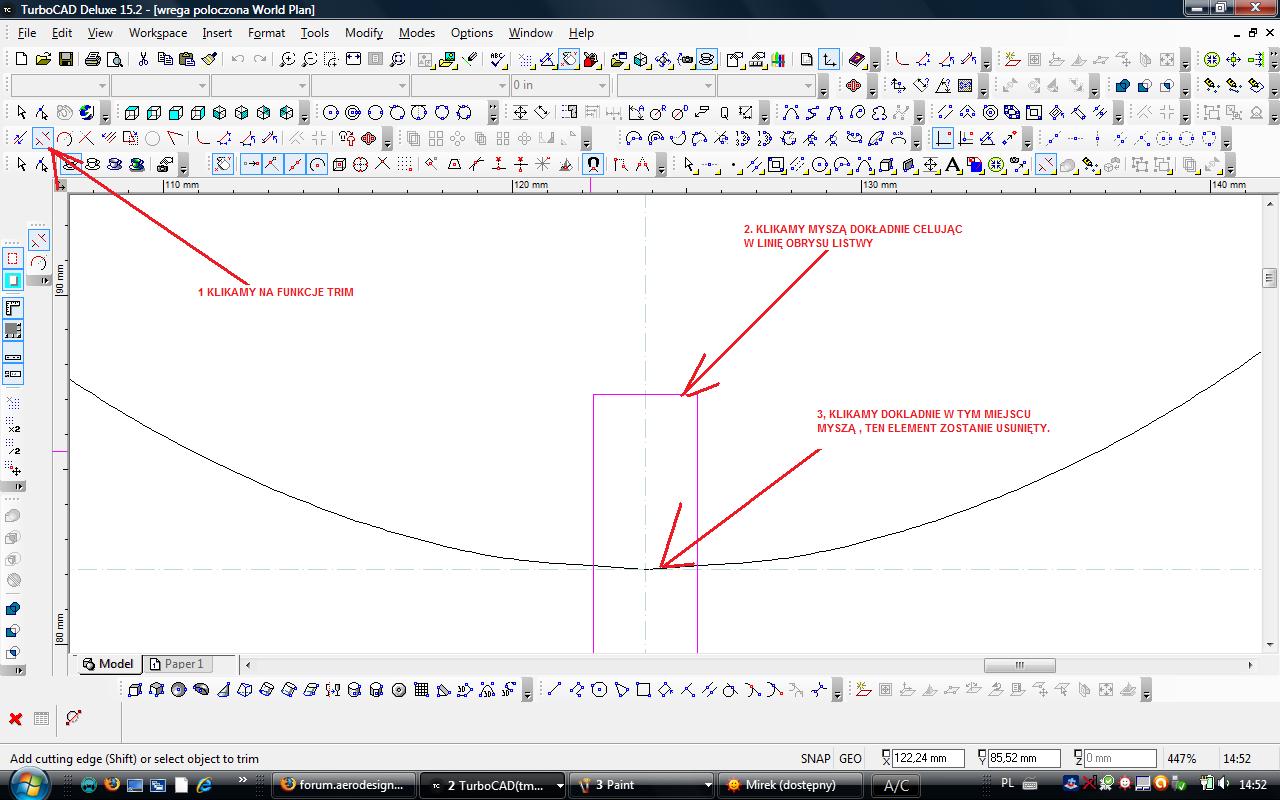The image size is (1280, 800).
Task: Open forum.aerodesign taskbar button
Action: [x=344, y=785]
